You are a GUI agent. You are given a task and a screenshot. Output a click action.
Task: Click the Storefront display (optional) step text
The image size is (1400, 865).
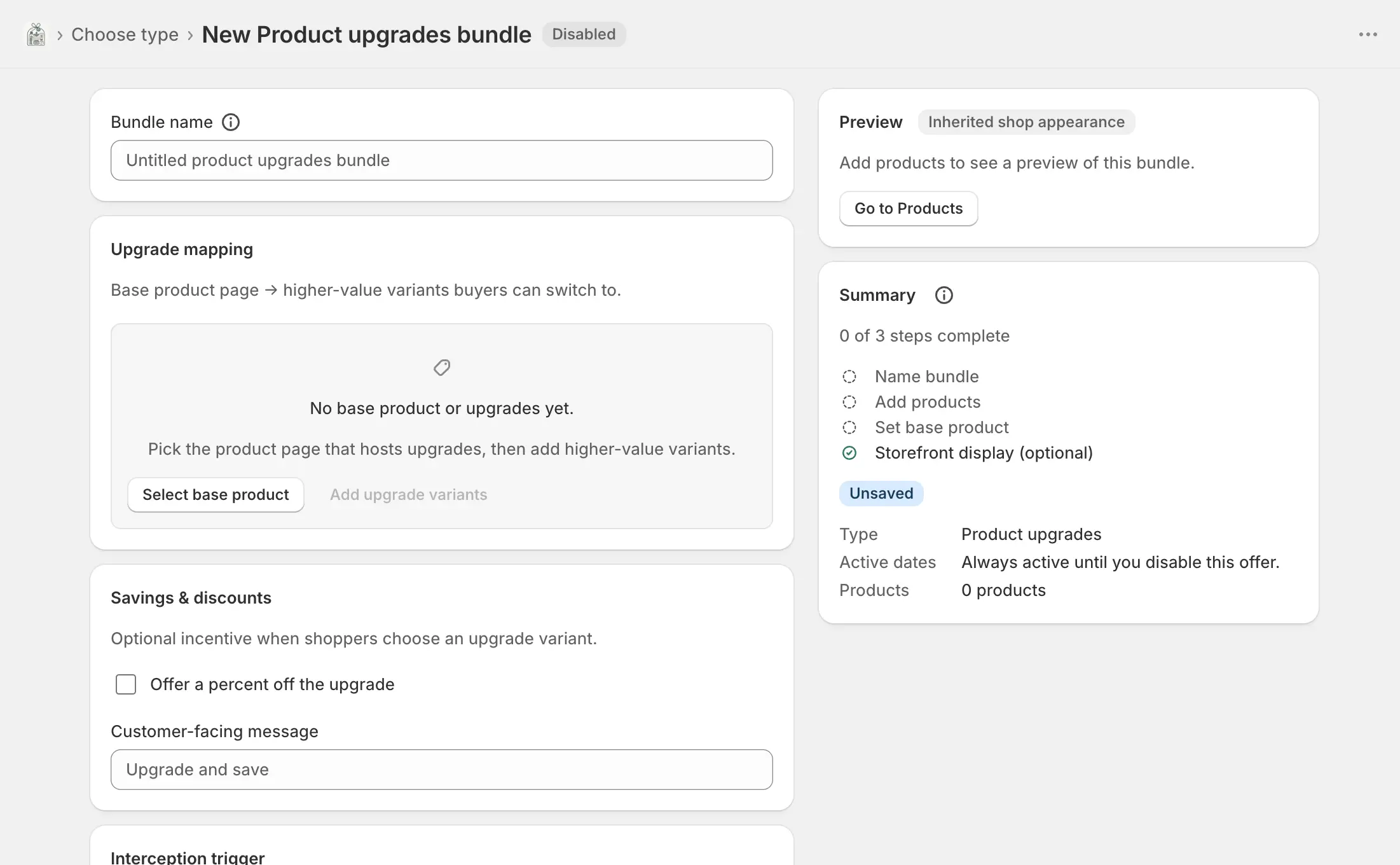coord(984,453)
